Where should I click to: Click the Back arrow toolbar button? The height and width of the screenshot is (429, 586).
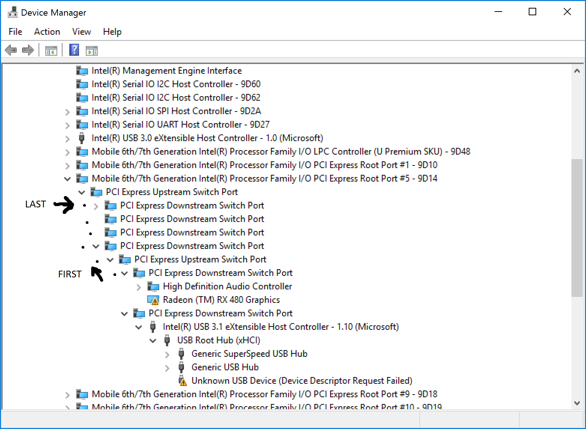click(11, 50)
